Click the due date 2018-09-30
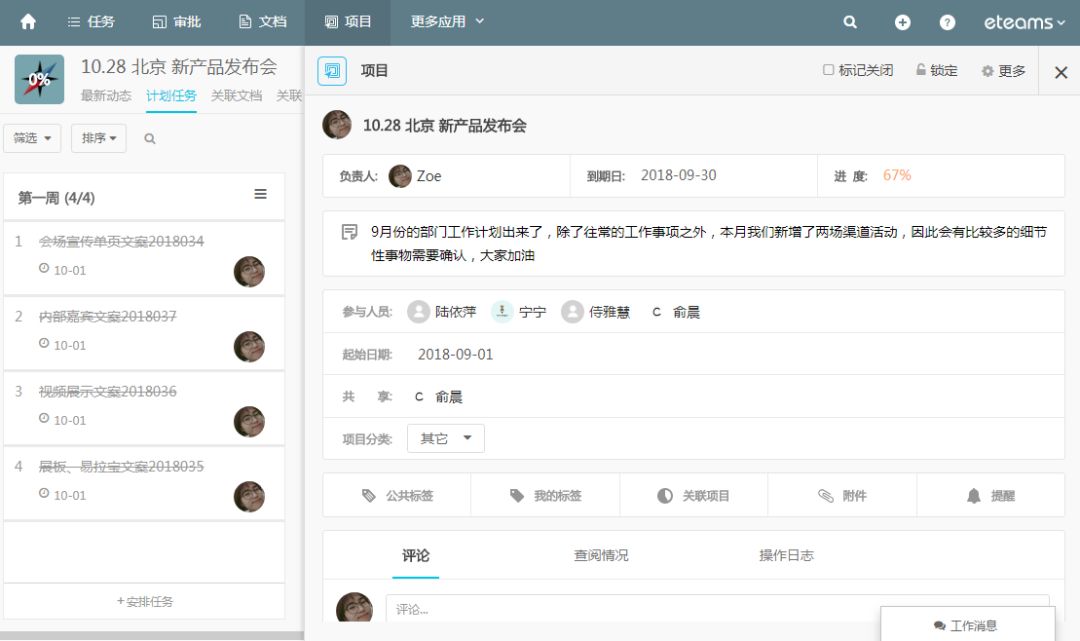 (x=678, y=176)
